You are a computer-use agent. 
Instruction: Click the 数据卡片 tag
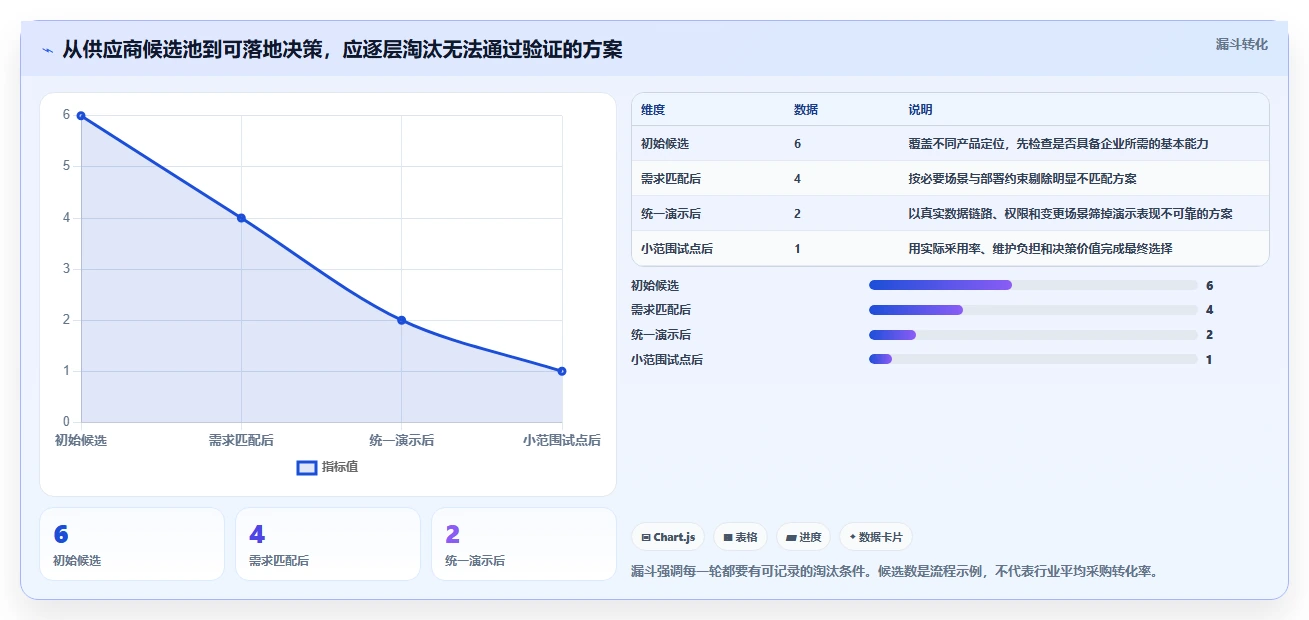pos(876,537)
